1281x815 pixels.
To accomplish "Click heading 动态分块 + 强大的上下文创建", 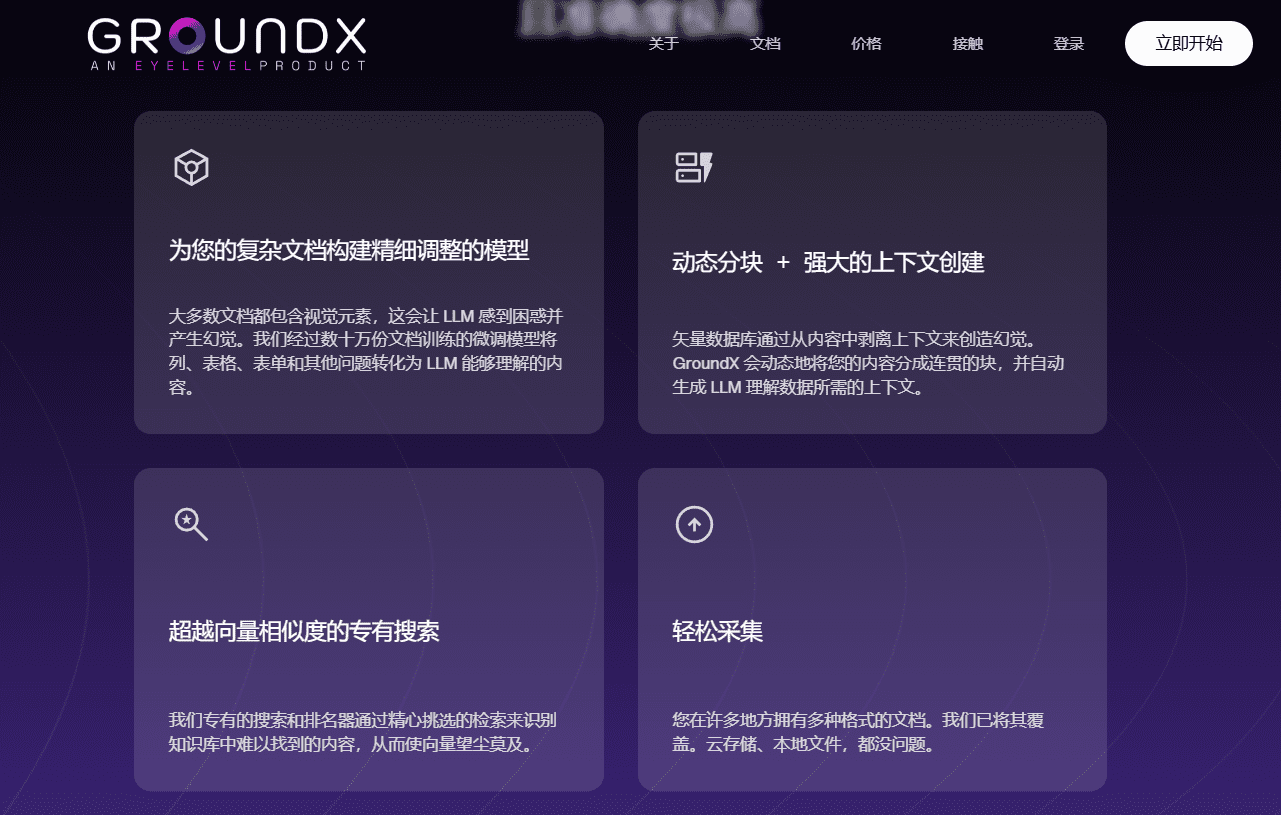I will [828, 262].
